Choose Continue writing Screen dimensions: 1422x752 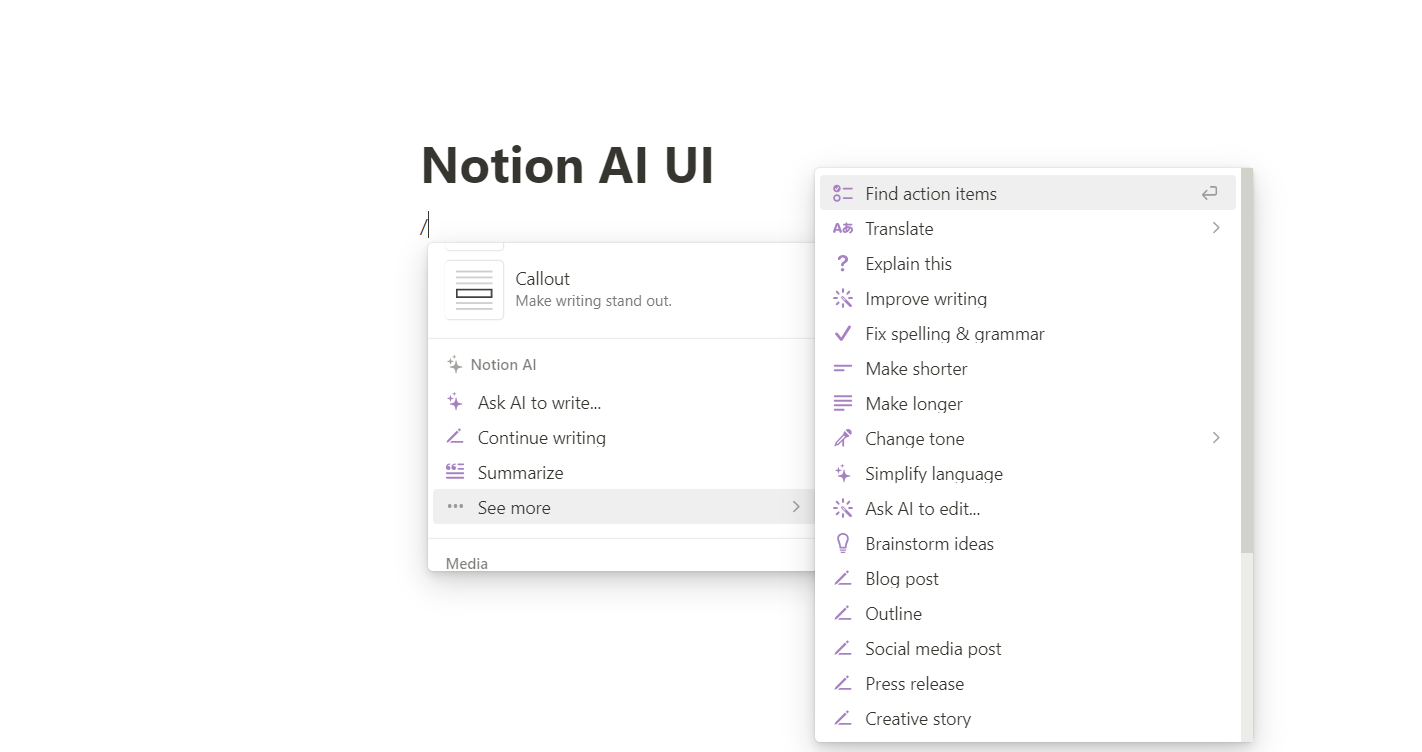pyautogui.click(x=624, y=438)
